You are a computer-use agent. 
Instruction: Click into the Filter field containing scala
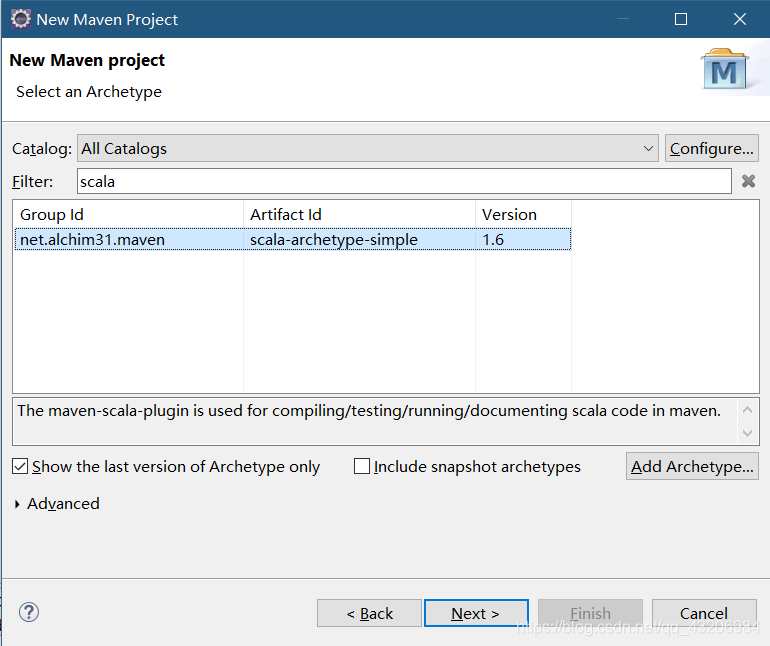[x=404, y=181]
